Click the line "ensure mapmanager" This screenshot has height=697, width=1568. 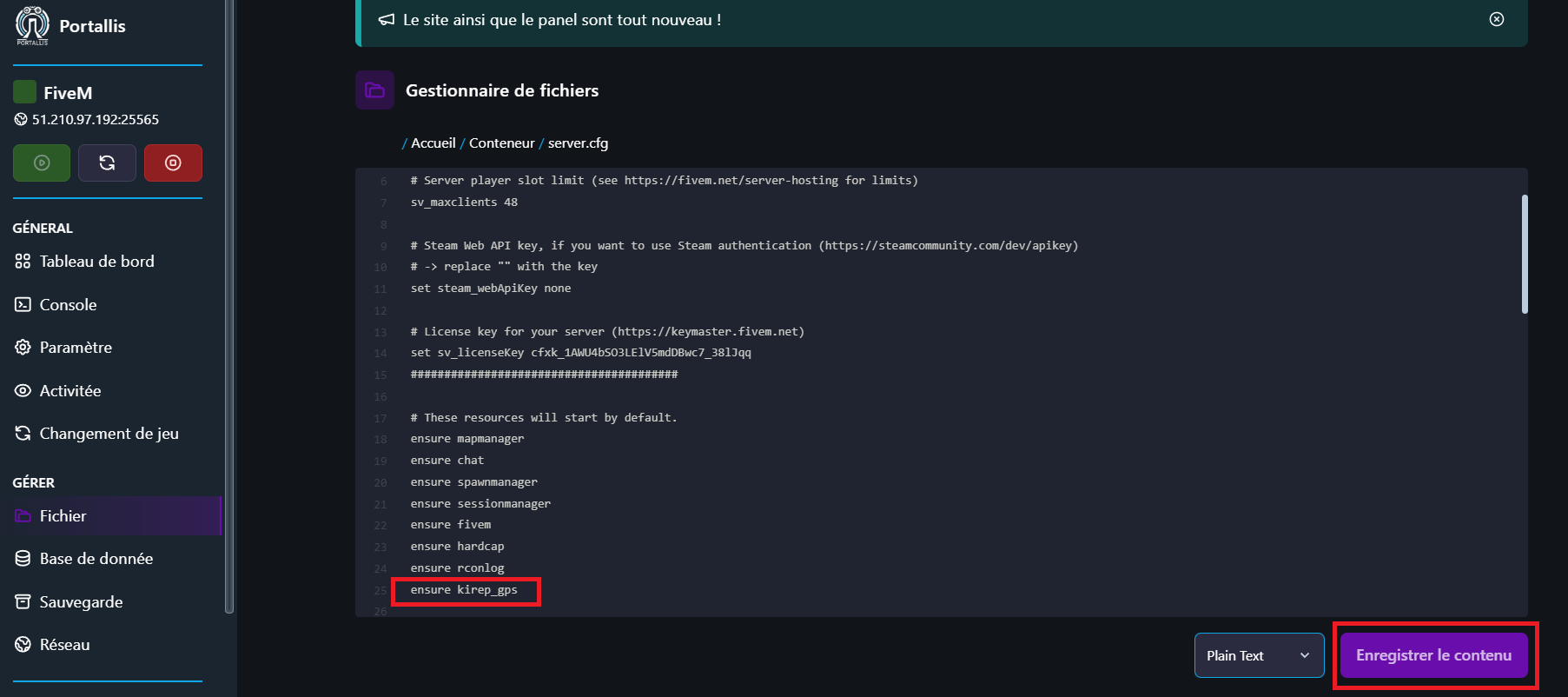[x=467, y=439]
